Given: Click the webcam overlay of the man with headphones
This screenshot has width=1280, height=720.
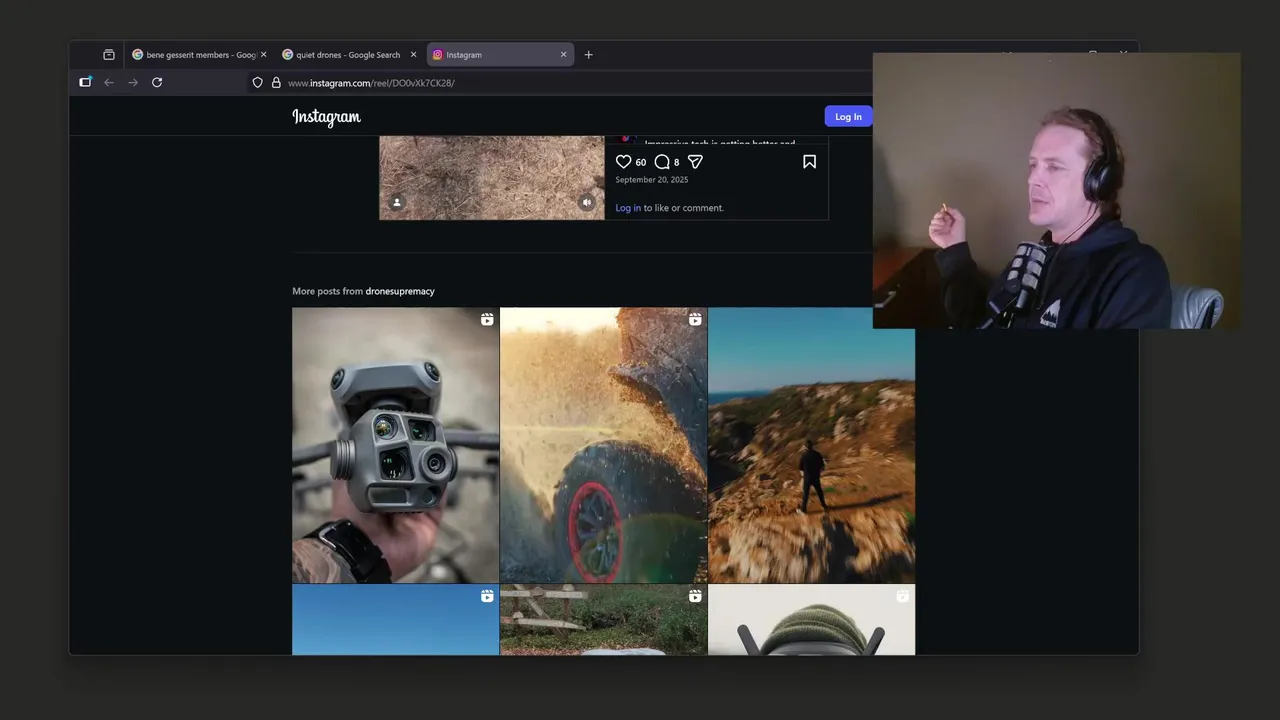Looking at the screenshot, I should point(1056,190).
